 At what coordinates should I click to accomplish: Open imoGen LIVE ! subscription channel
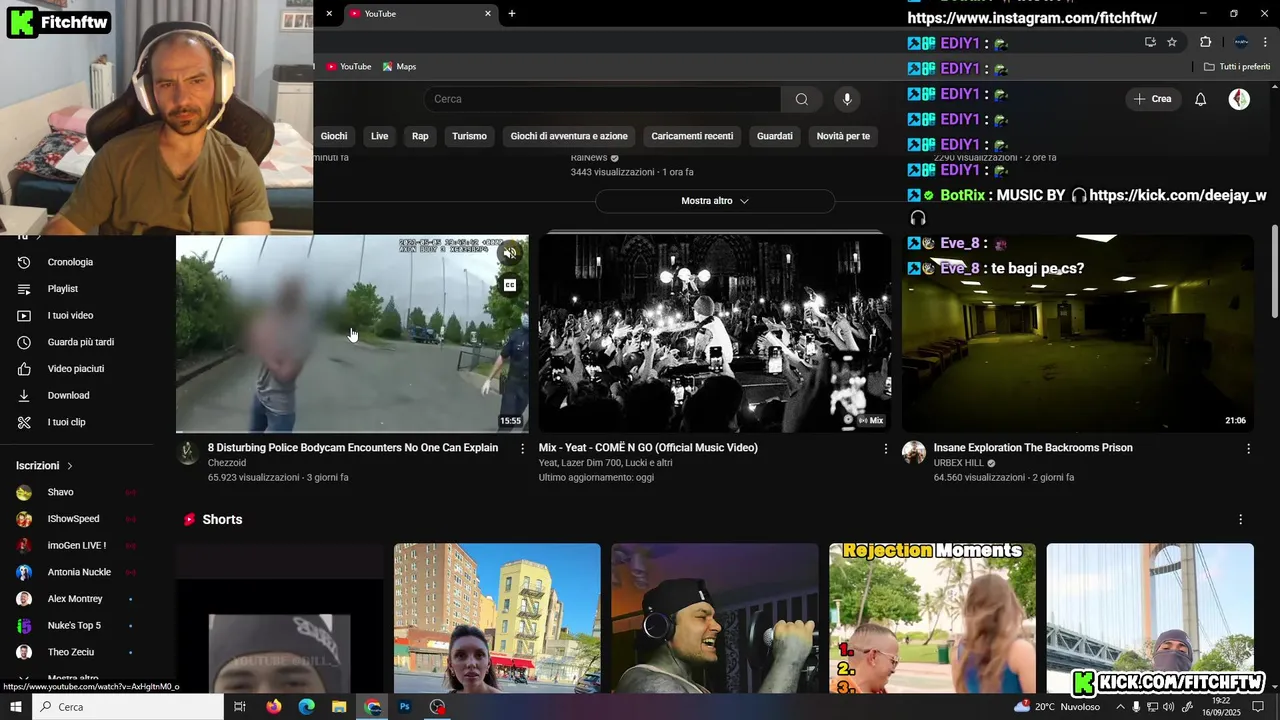tap(76, 546)
